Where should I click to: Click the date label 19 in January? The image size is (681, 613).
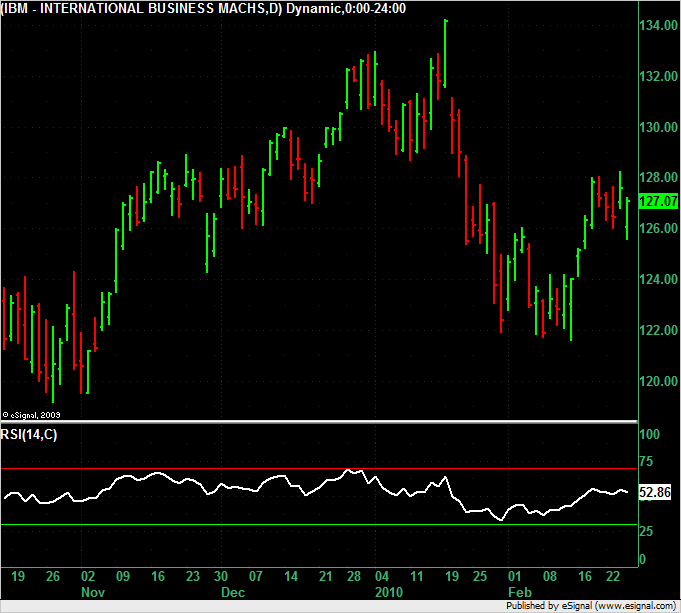pos(452,577)
